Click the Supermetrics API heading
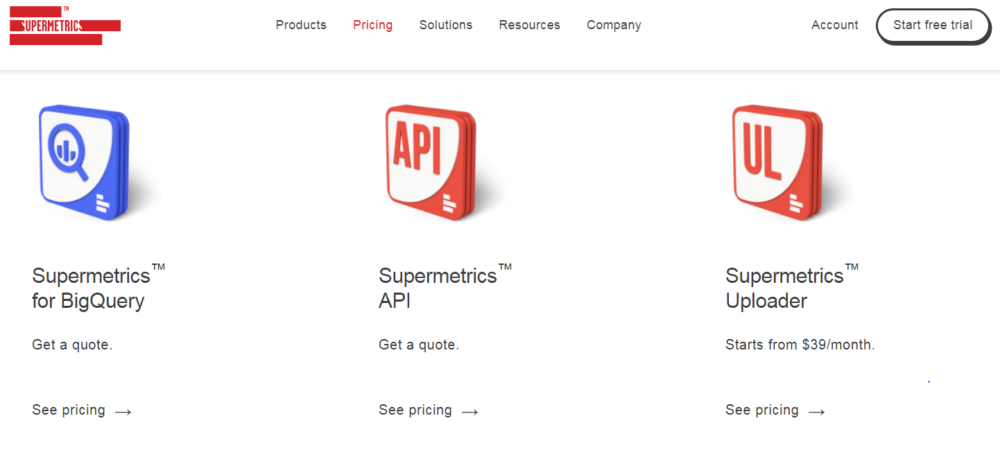 [445, 287]
